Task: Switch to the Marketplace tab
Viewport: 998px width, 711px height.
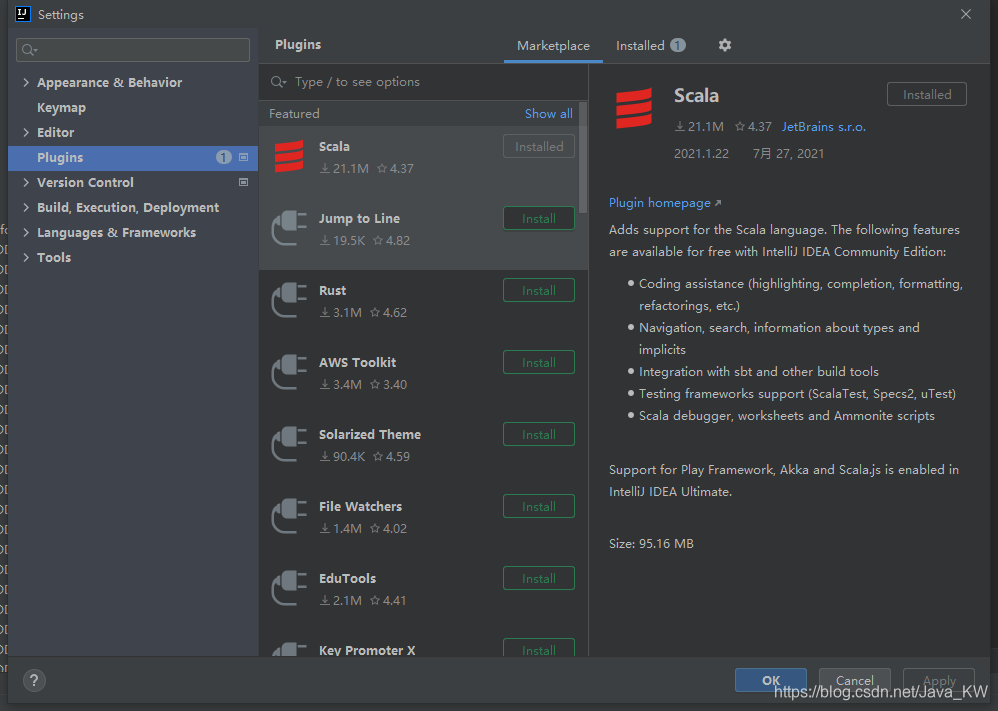Action: [x=553, y=46]
